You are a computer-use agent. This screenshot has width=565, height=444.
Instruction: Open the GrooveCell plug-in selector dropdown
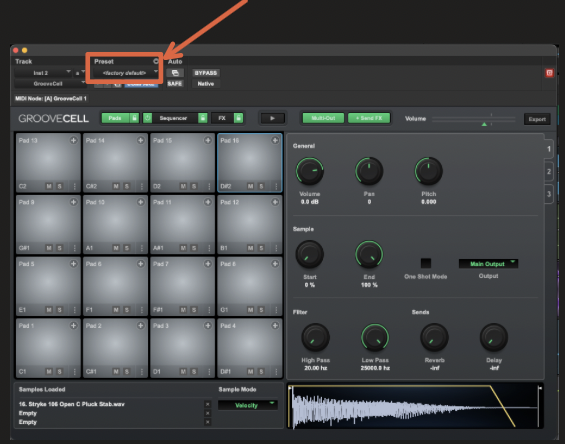50,84
